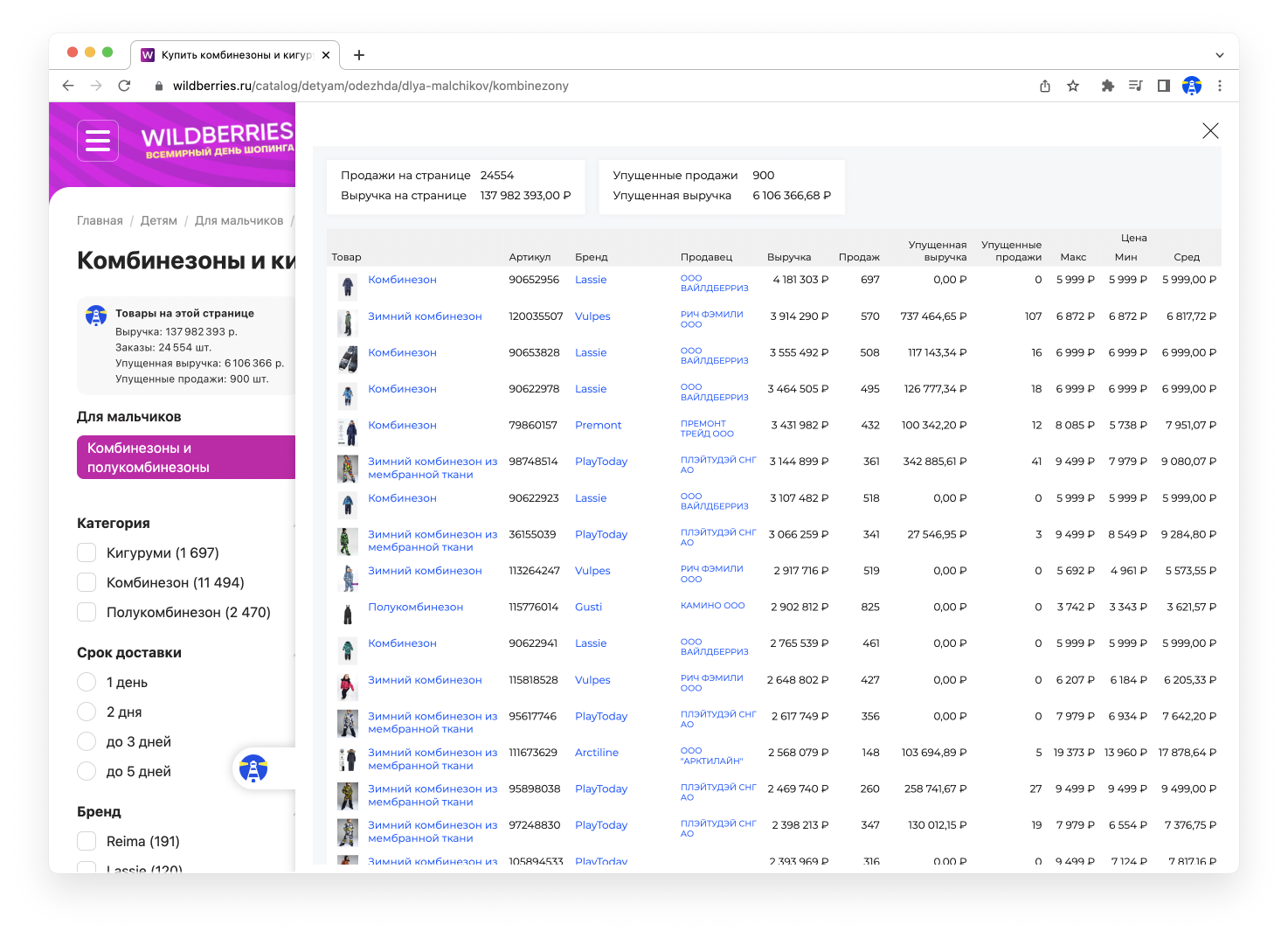Sort table by Бренд column
The height and width of the screenshot is (938, 1288).
(592, 257)
